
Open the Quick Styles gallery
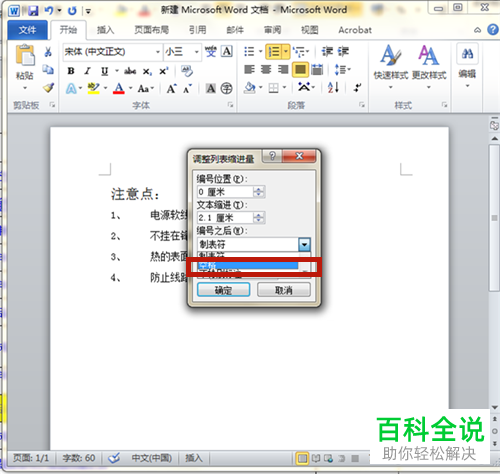click(391, 67)
